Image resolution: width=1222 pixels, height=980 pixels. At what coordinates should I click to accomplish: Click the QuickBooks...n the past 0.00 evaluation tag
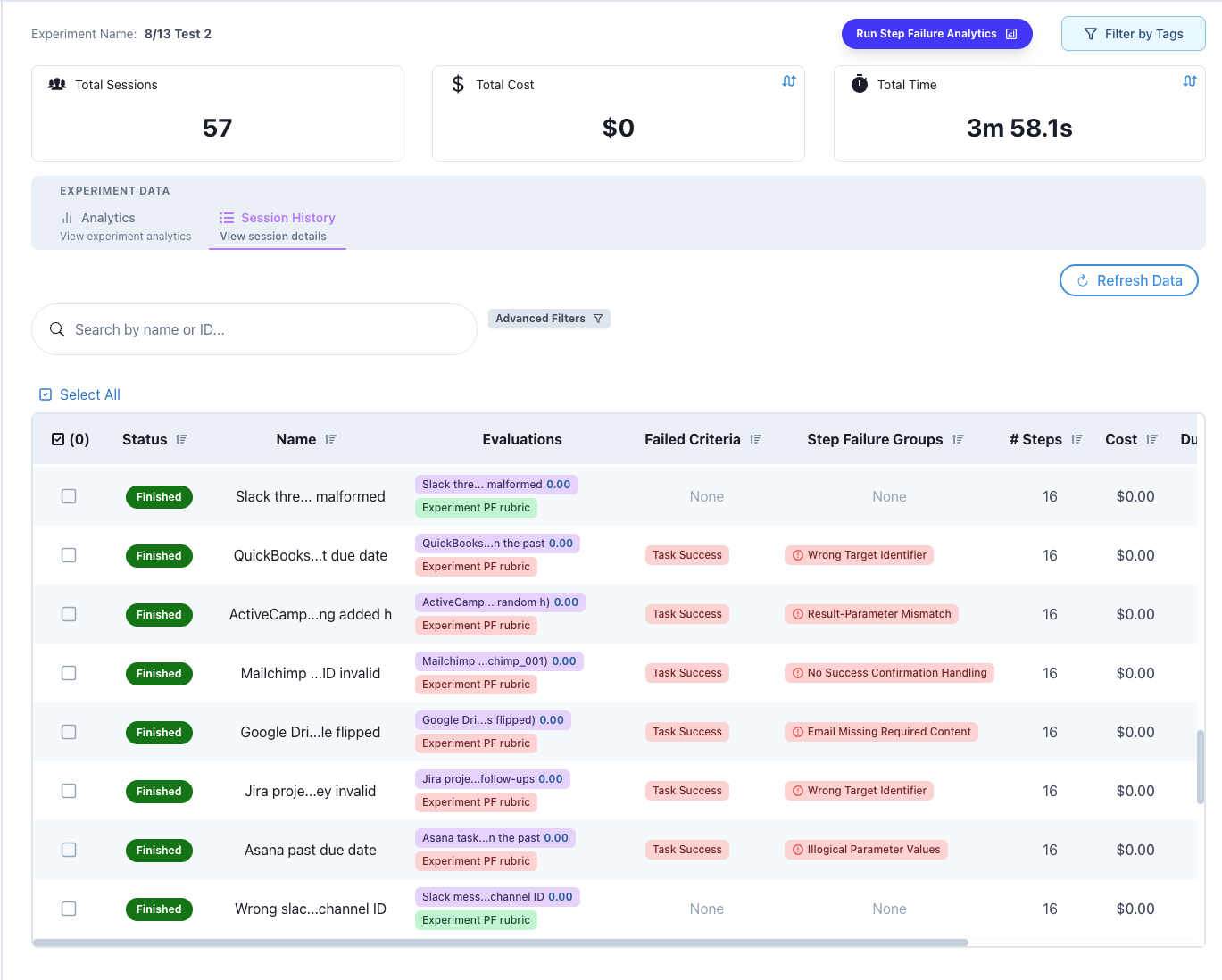pos(497,544)
